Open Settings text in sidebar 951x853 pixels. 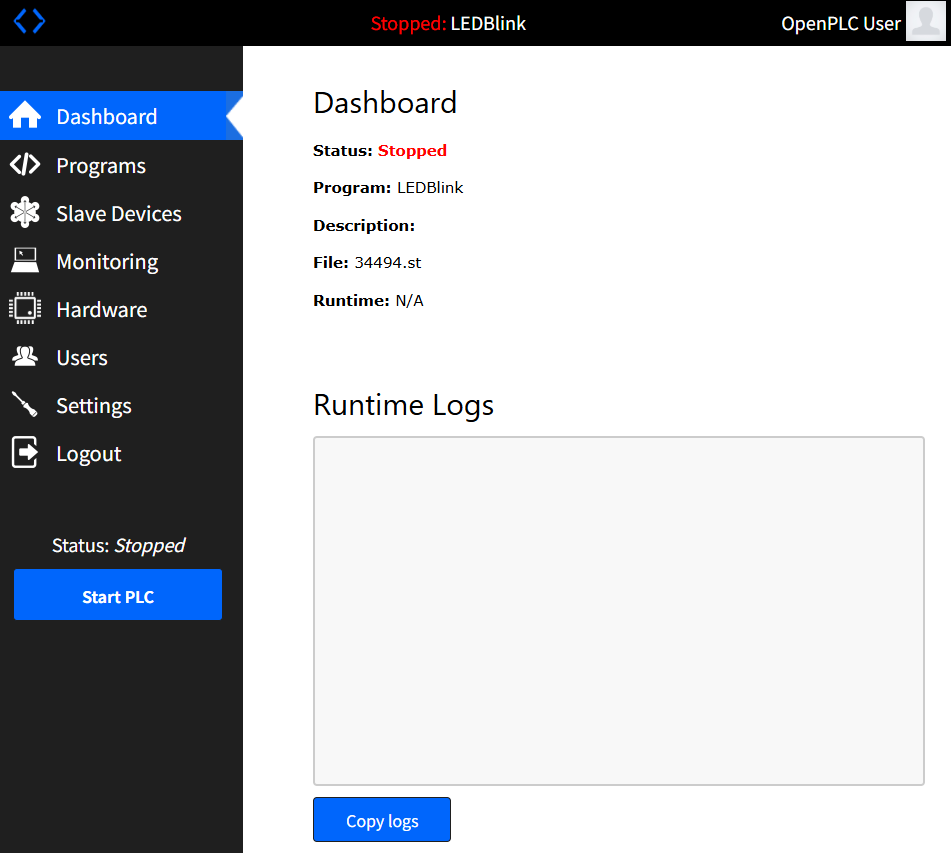click(94, 406)
